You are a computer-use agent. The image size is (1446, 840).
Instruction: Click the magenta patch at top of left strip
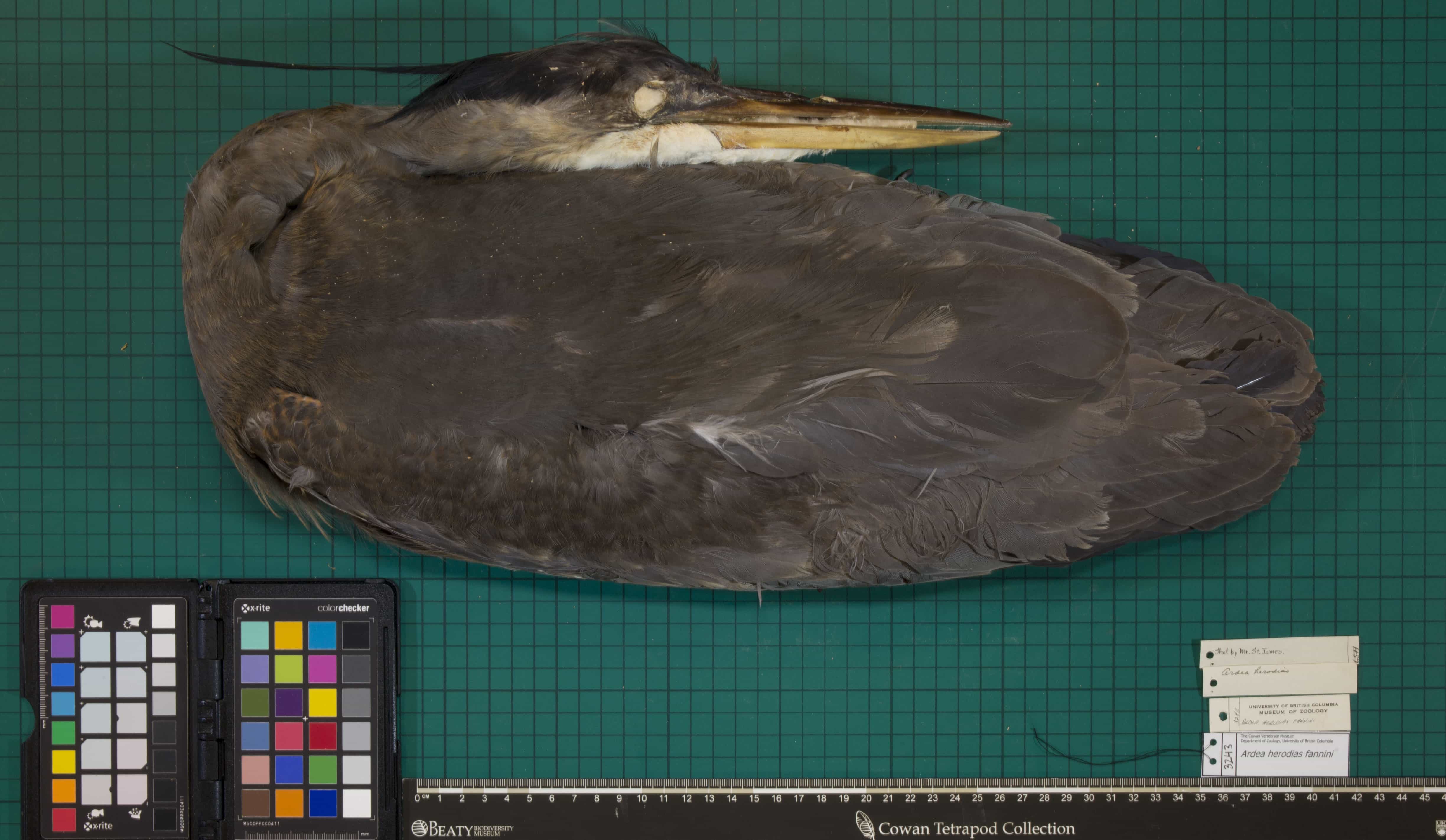63,617
